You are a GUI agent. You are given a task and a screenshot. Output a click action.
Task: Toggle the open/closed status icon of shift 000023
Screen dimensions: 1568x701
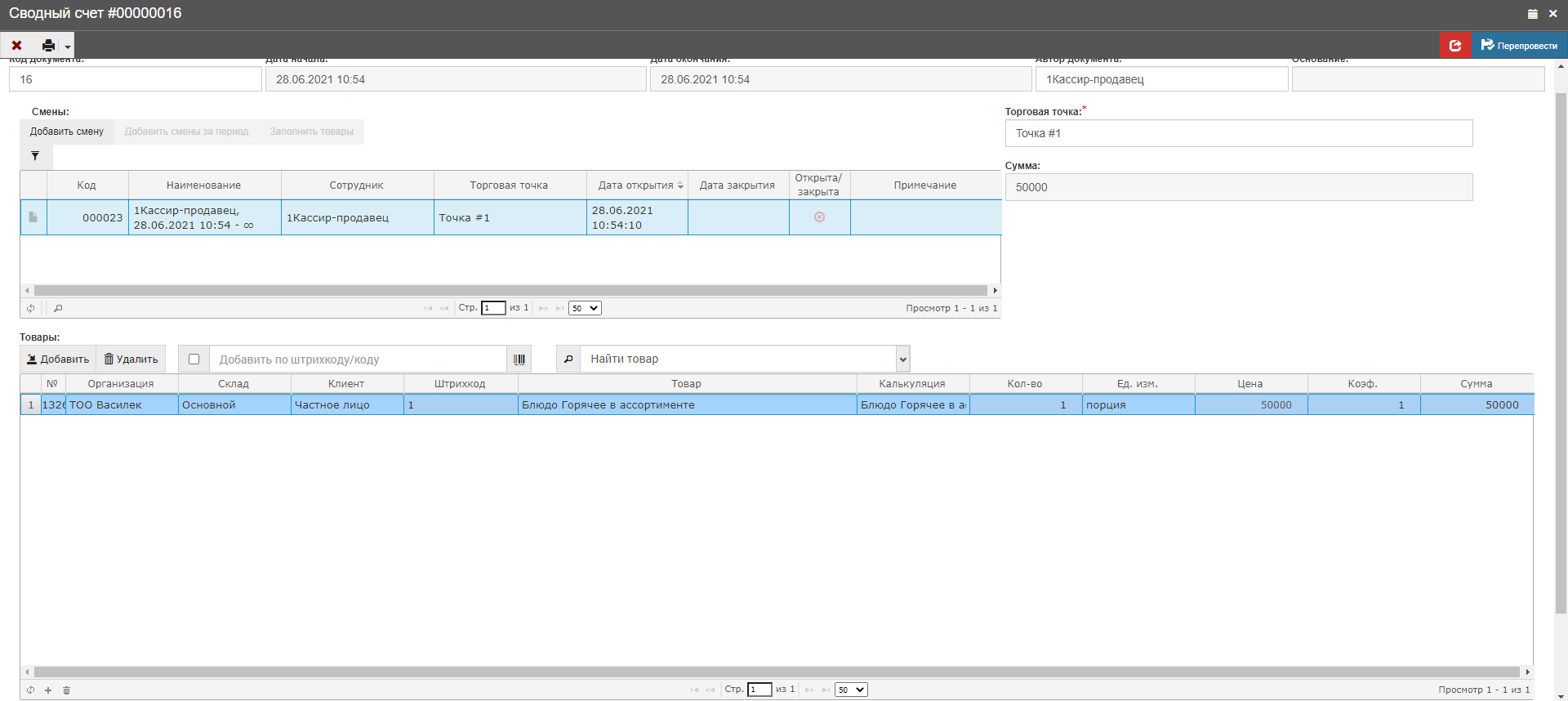(819, 217)
